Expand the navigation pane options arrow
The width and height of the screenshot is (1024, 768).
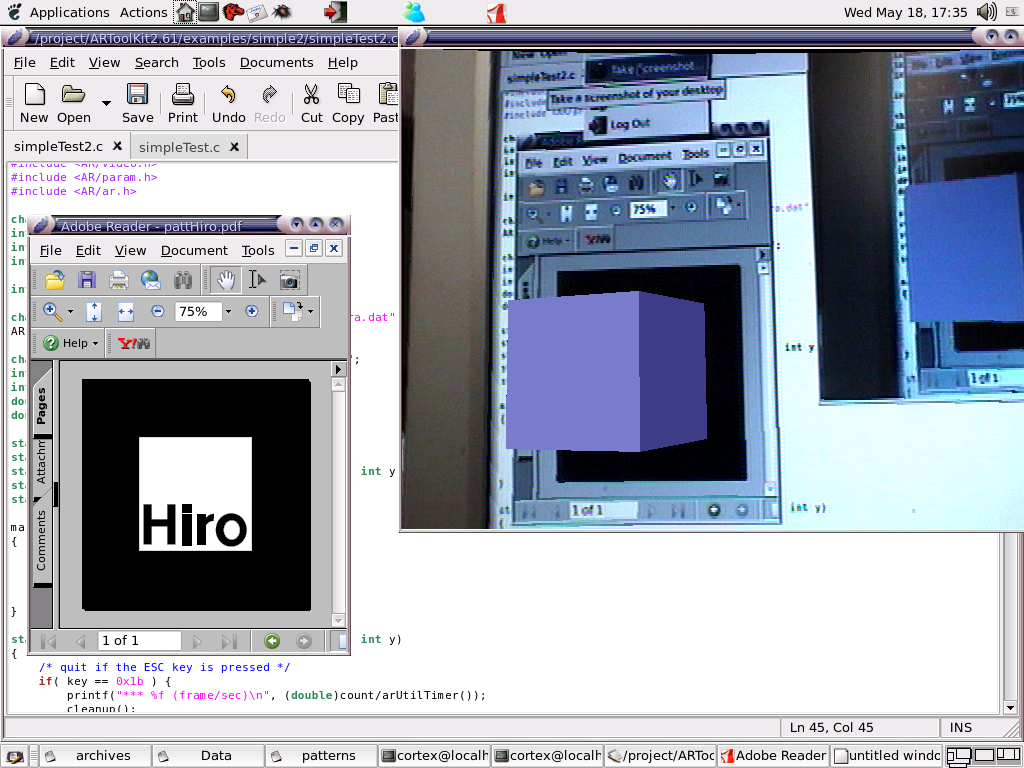click(338, 369)
